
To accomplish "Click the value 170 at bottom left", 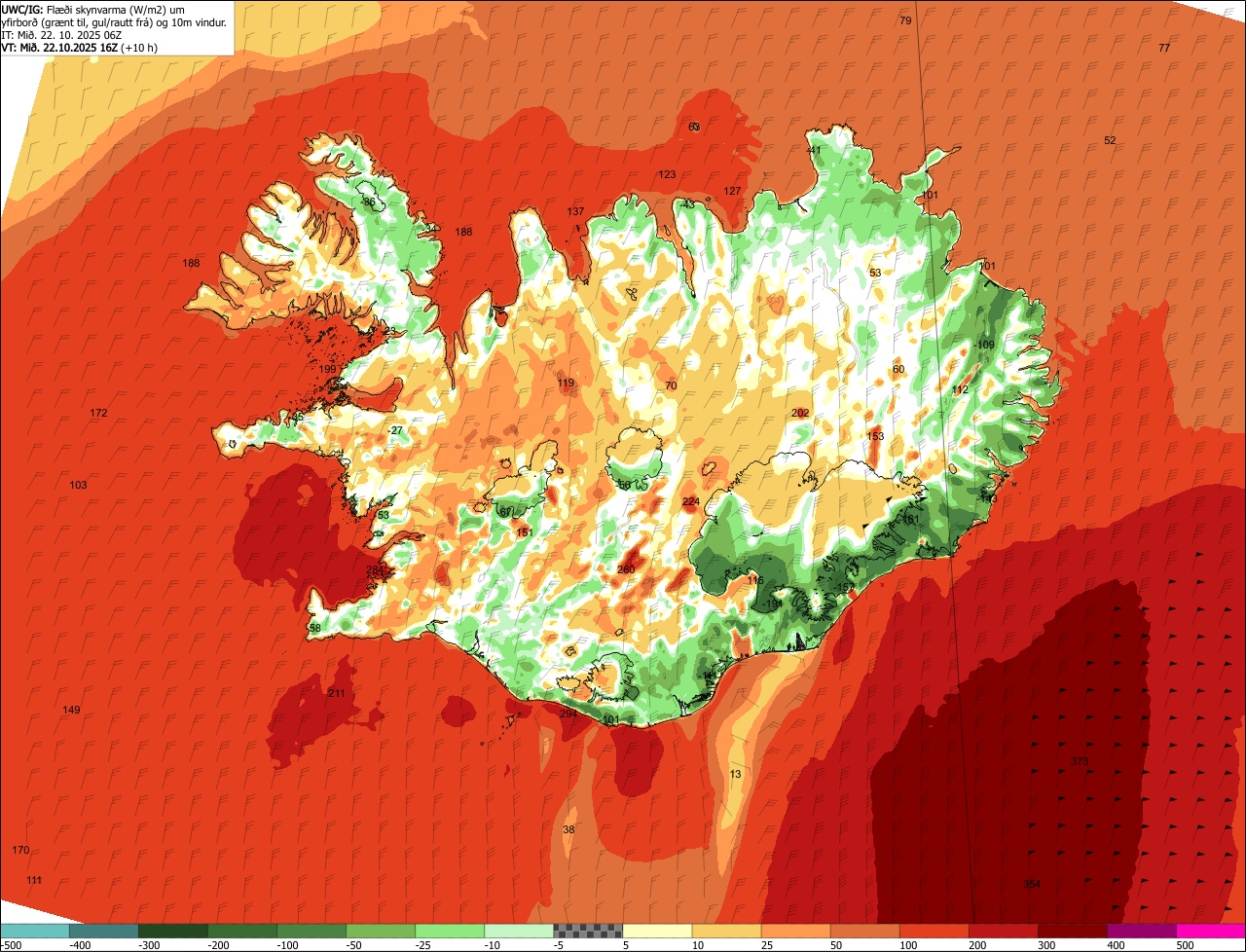I will click(20, 850).
